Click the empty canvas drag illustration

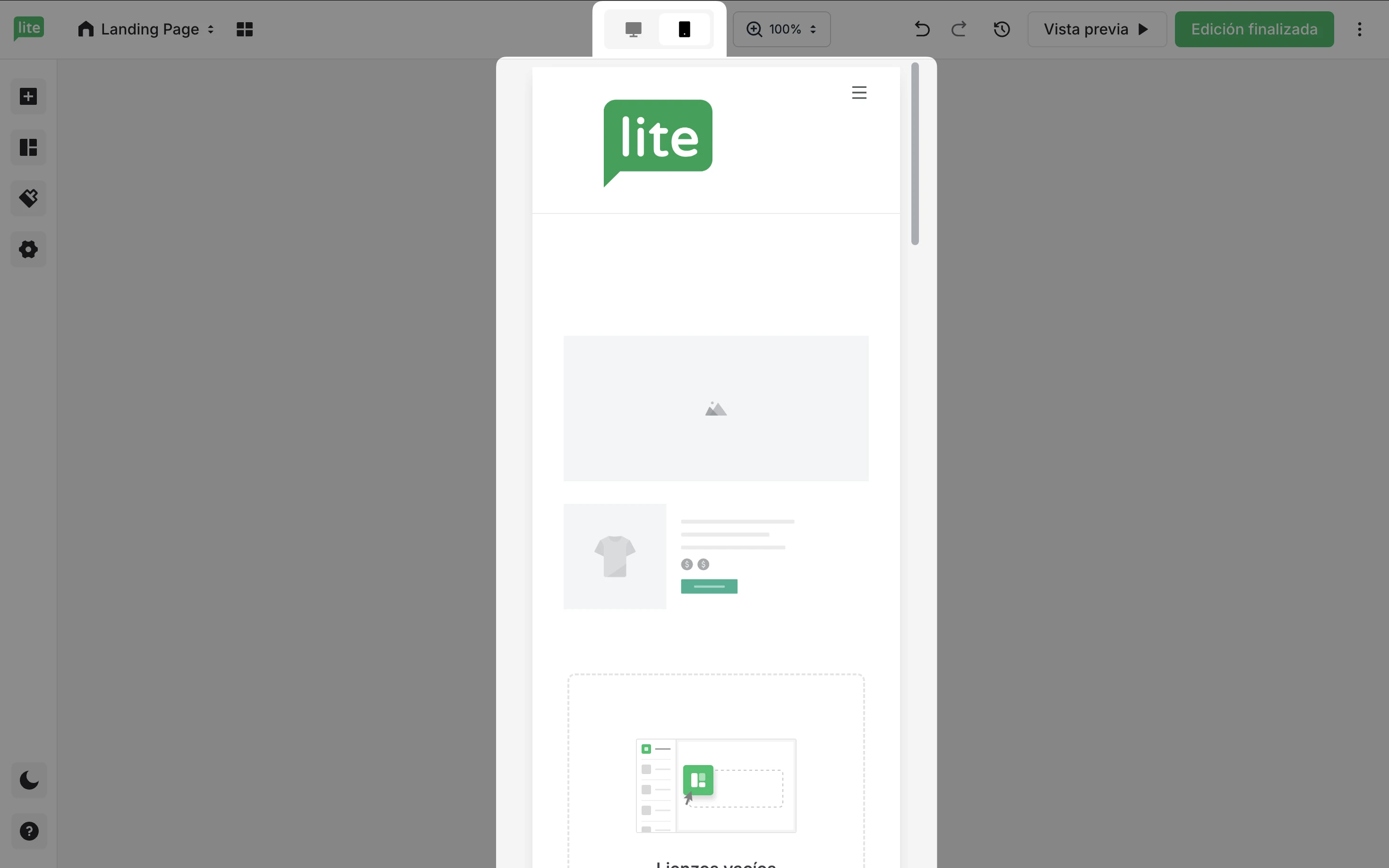(x=715, y=785)
